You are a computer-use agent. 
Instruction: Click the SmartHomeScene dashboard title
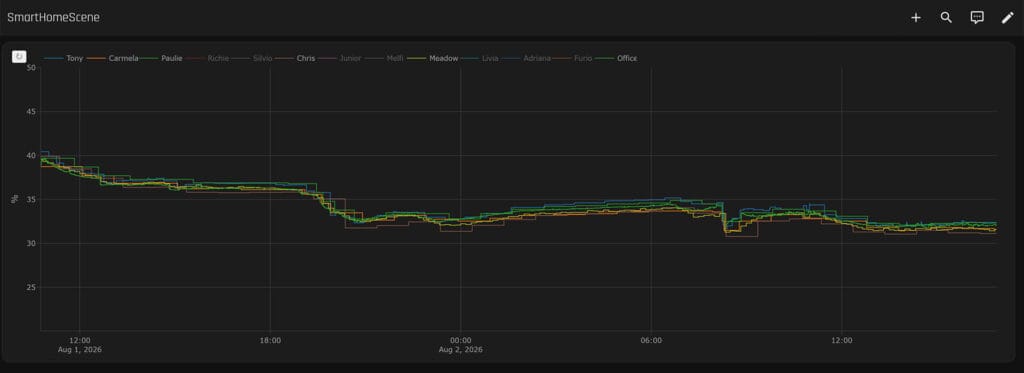[53, 18]
